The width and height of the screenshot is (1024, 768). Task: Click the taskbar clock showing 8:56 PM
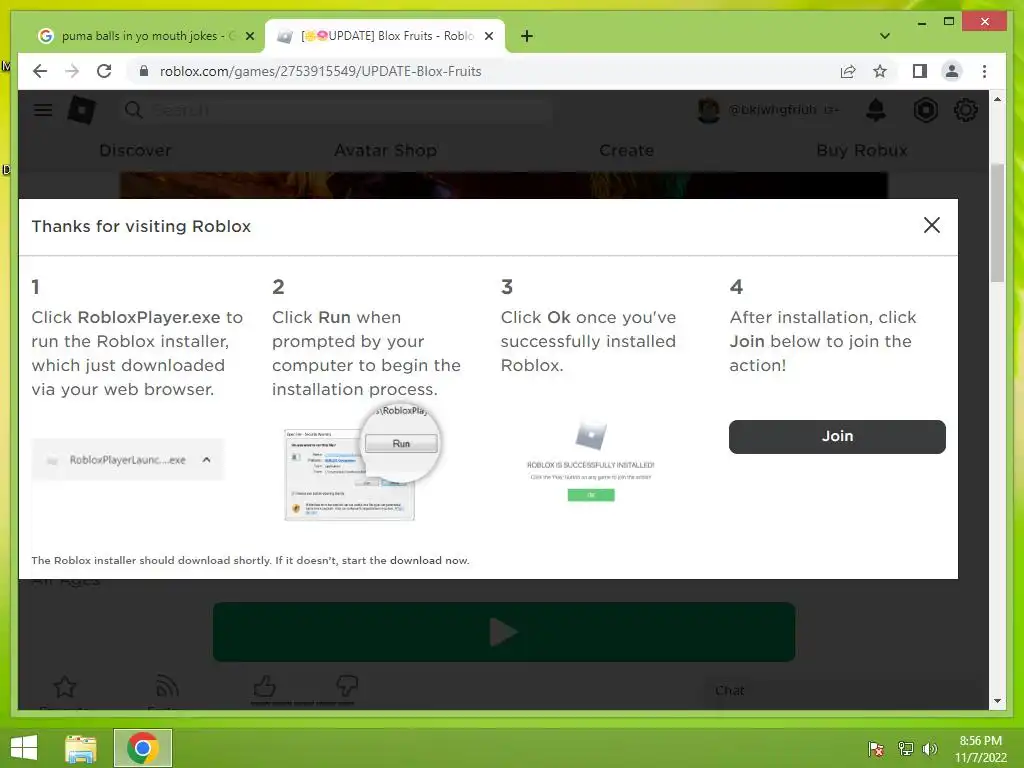click(980, 748)
